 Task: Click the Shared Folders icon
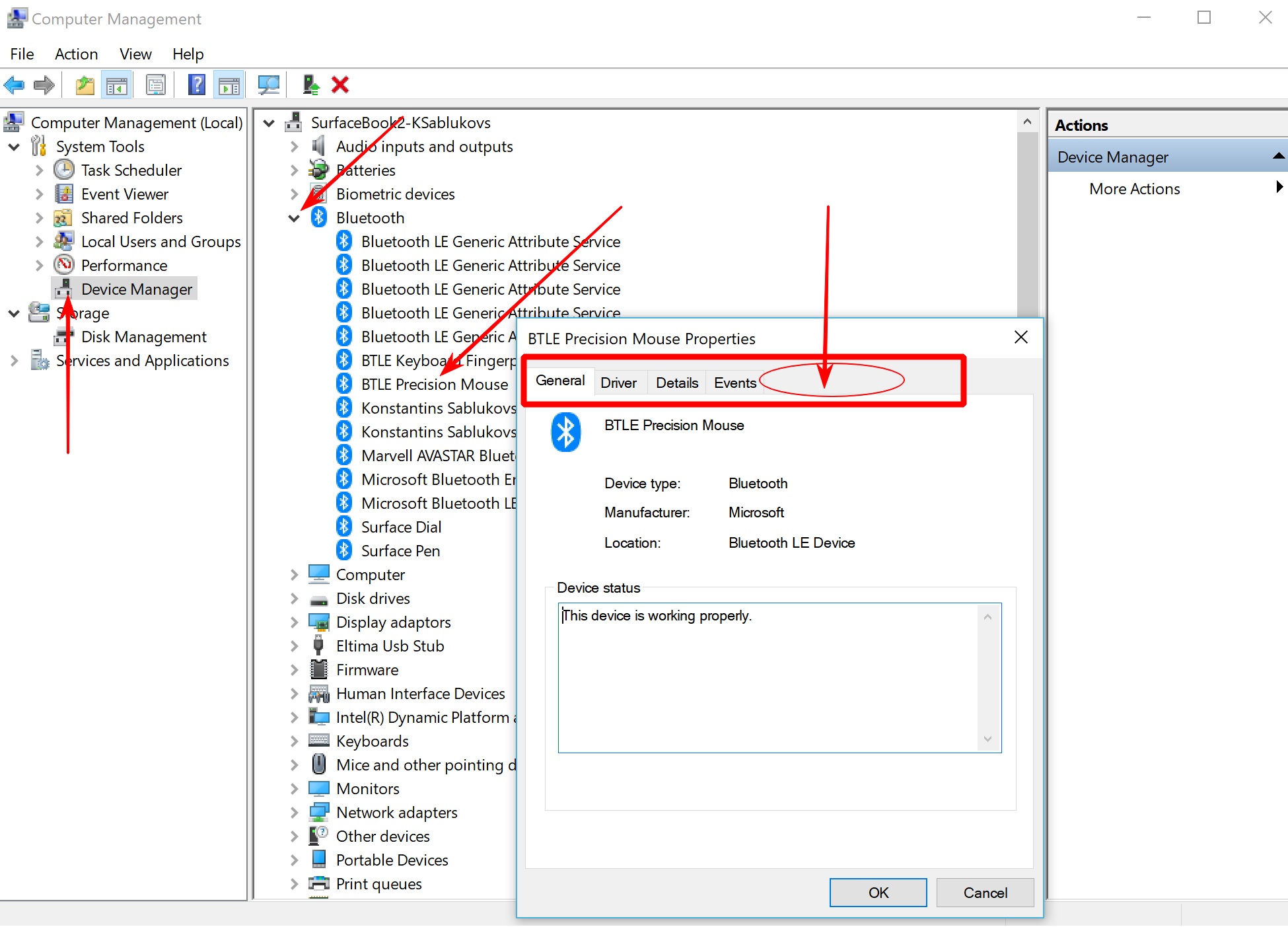[x=63, y=217]
